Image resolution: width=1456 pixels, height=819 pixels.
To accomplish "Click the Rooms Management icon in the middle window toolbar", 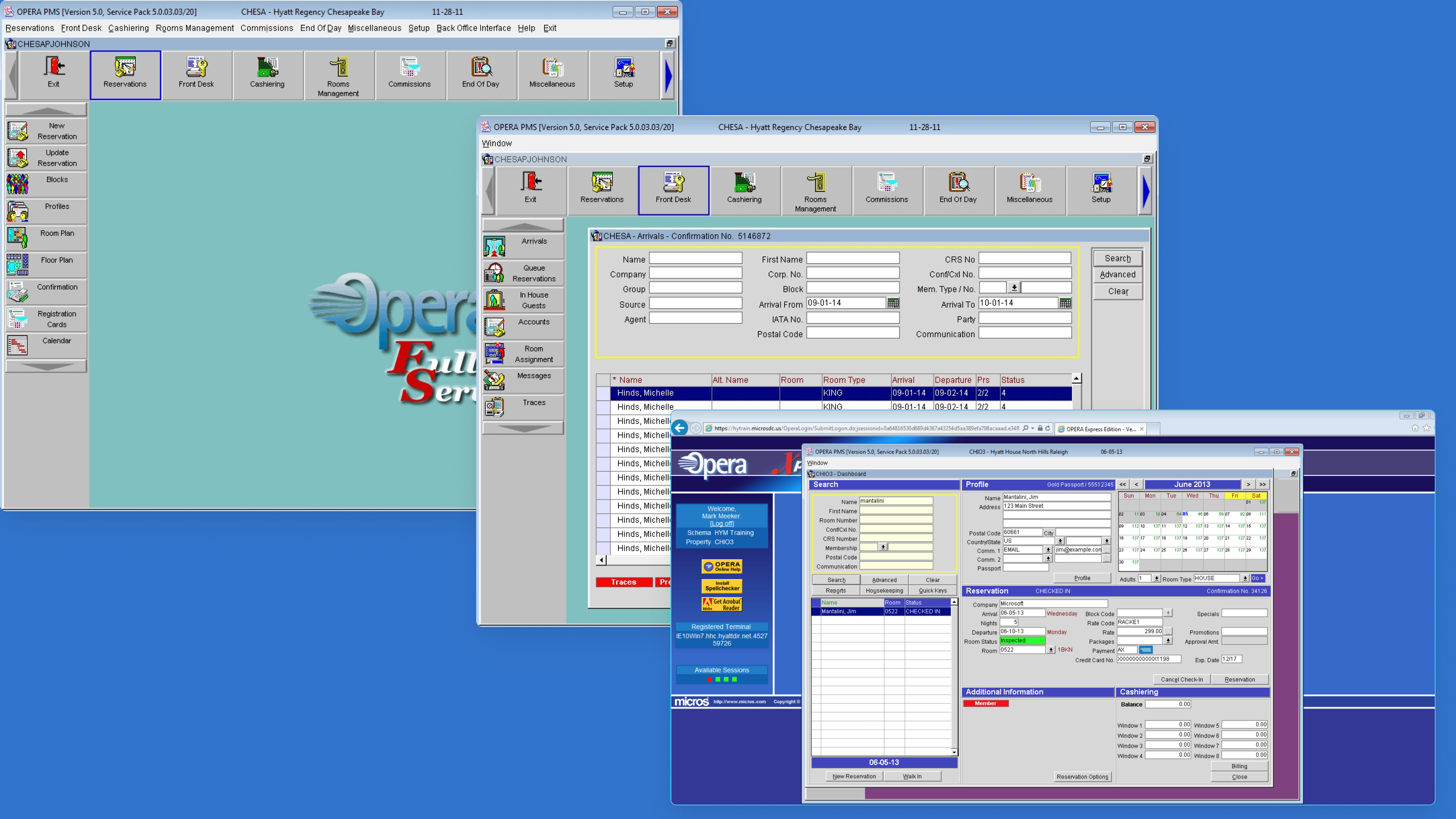I will pyautogui.click(x=816, y=190).
